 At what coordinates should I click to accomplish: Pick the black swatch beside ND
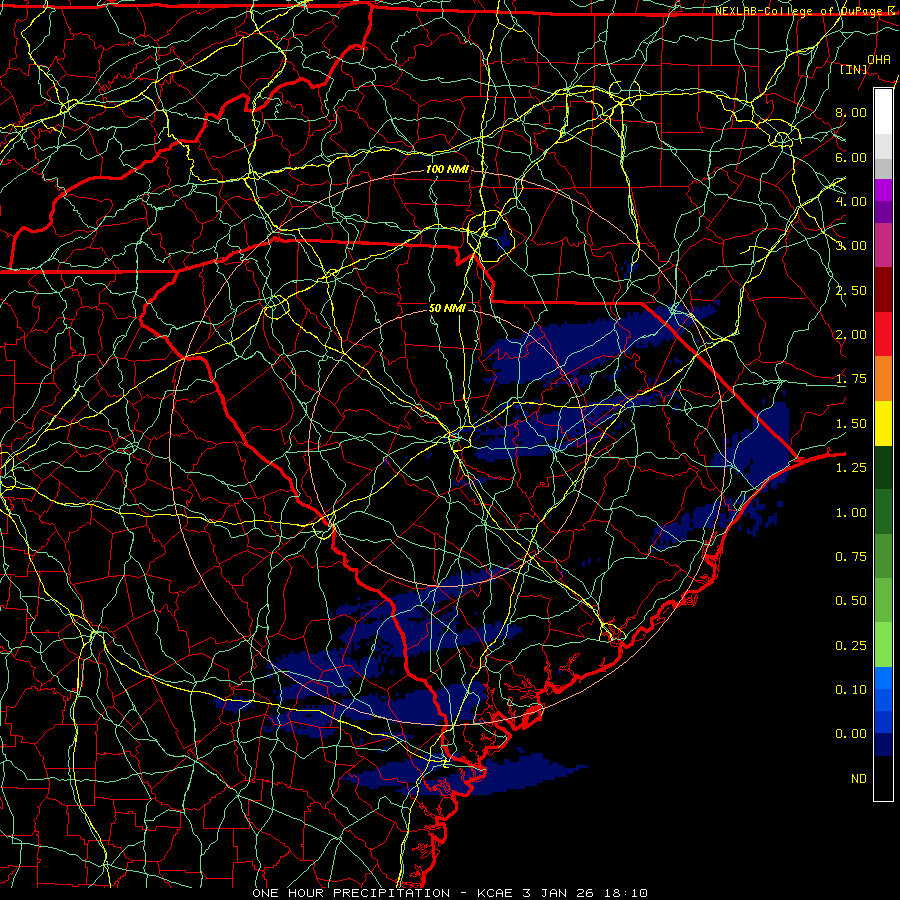883,778
